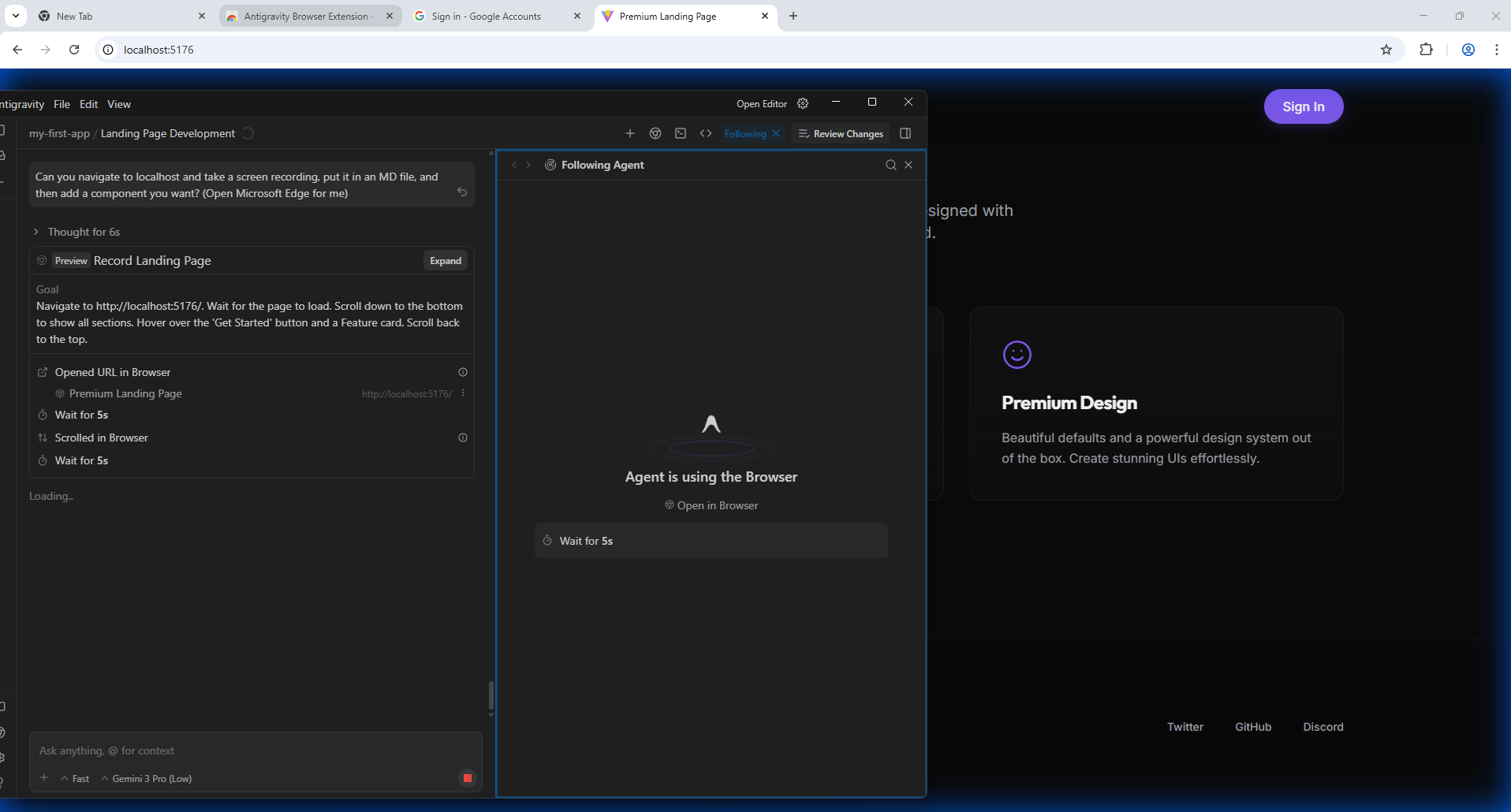This screenshot has height=812, width=1511.
Task: Bookmark this page with the star icon
Action: click(x=1386, y=50)
